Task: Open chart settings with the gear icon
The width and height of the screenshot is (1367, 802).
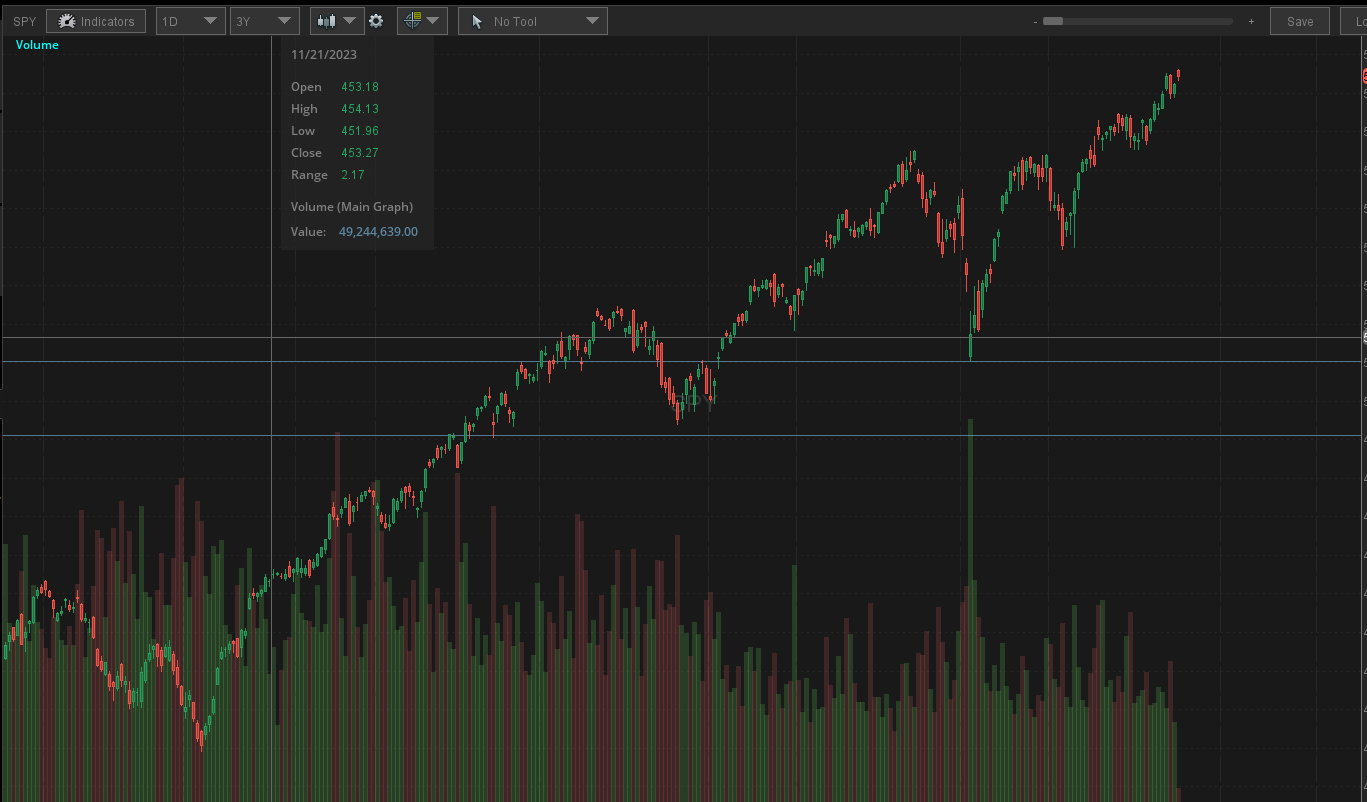Action: [x=376, y=21]
